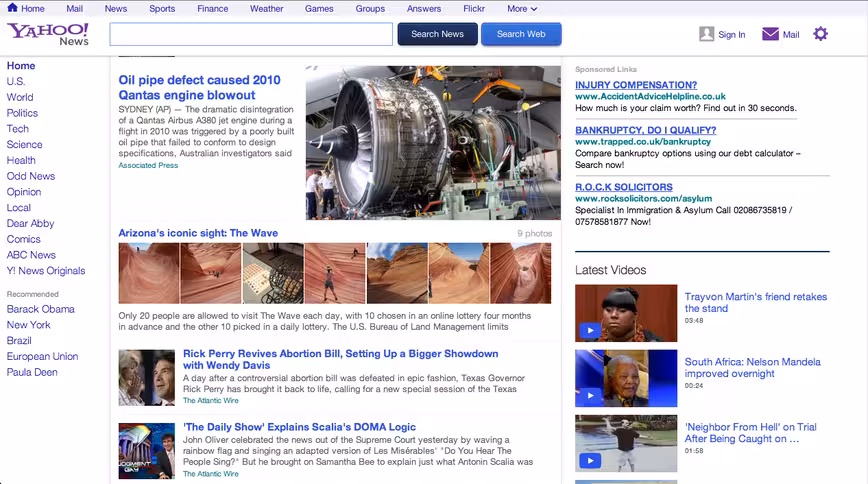Image resolution: width=868 pixels, height=484 pixels.
Task: Click The Atlantic Wire under Rick Perry story
Action: tap(211, 400)
